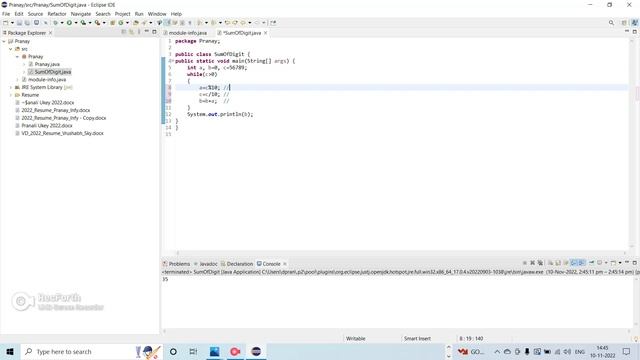Switch to the Declaration tab
Image resolution: width=640 pixels, height=360 pixels.
(237, 264)
